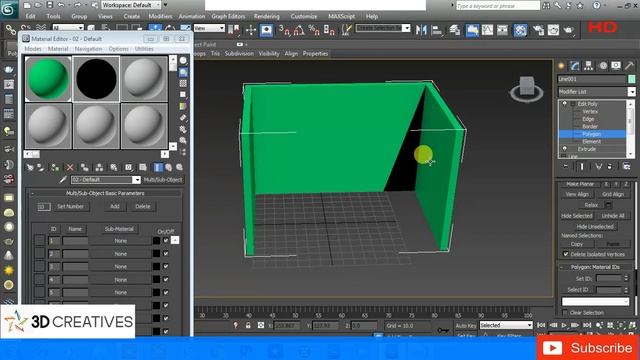Image resolution: width=640 pixels, height=360 pixels.
Task: Click the object color swatch beside Line001
Action: [631, 79]
